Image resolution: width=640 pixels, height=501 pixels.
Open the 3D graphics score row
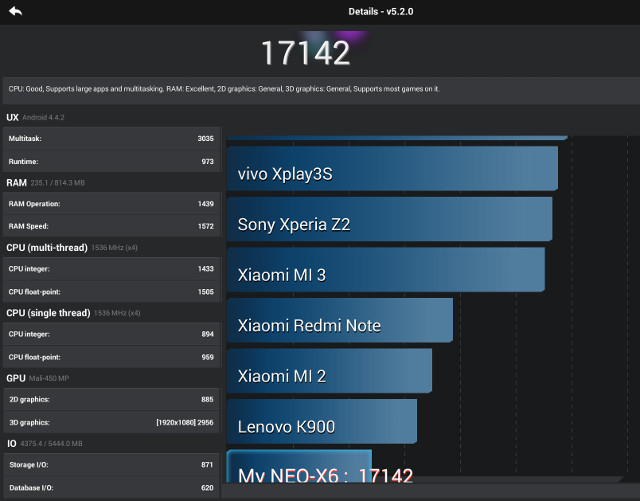pos(111,422)
